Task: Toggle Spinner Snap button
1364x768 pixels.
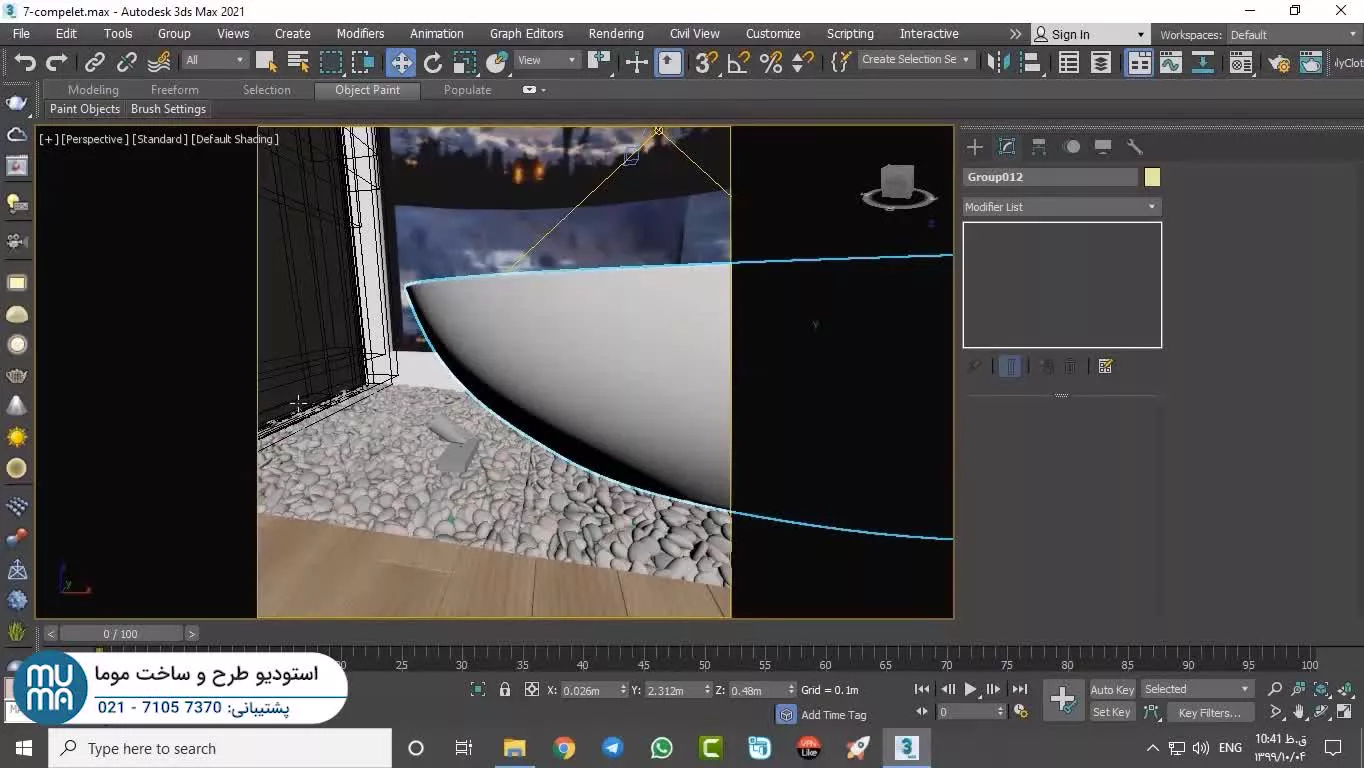Action: coord(802,63)
